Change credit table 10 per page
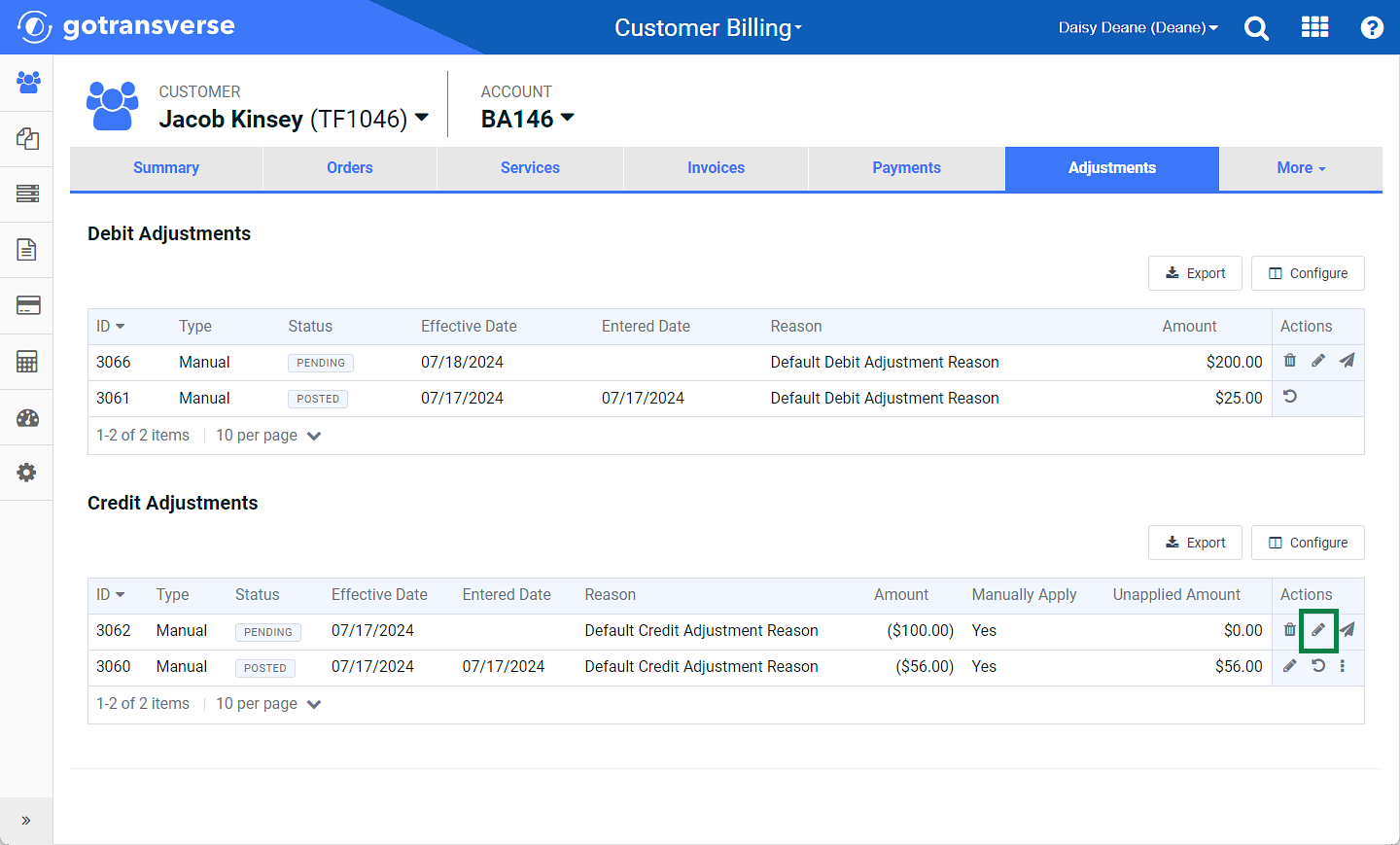Screen dimensions: 1400x845 pos(268,704)
